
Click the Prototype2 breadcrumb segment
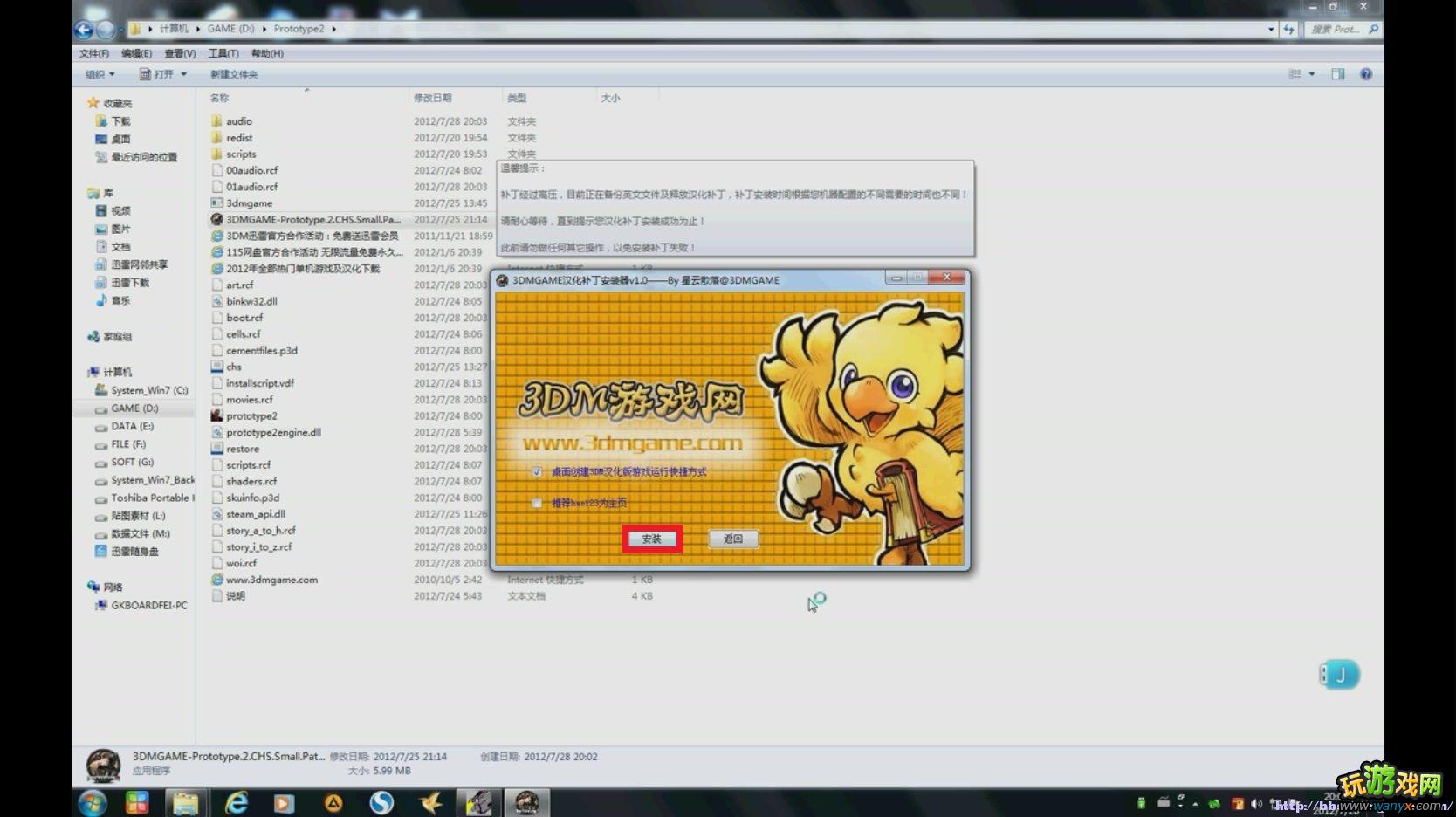click(299, 29)
